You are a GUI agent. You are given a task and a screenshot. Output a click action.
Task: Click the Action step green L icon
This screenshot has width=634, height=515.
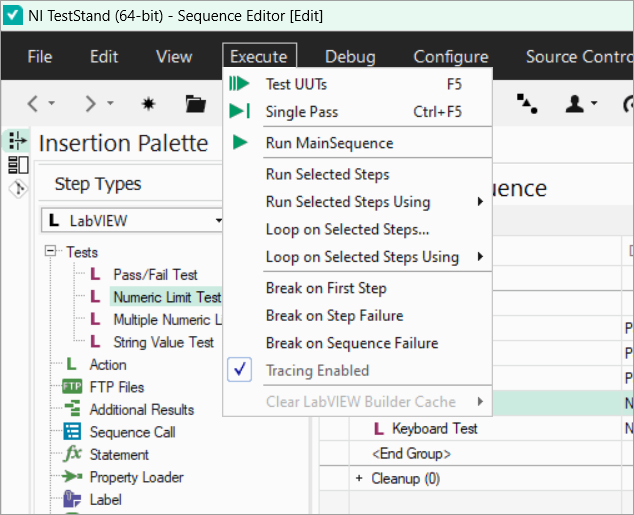click(x=71, y=364)
